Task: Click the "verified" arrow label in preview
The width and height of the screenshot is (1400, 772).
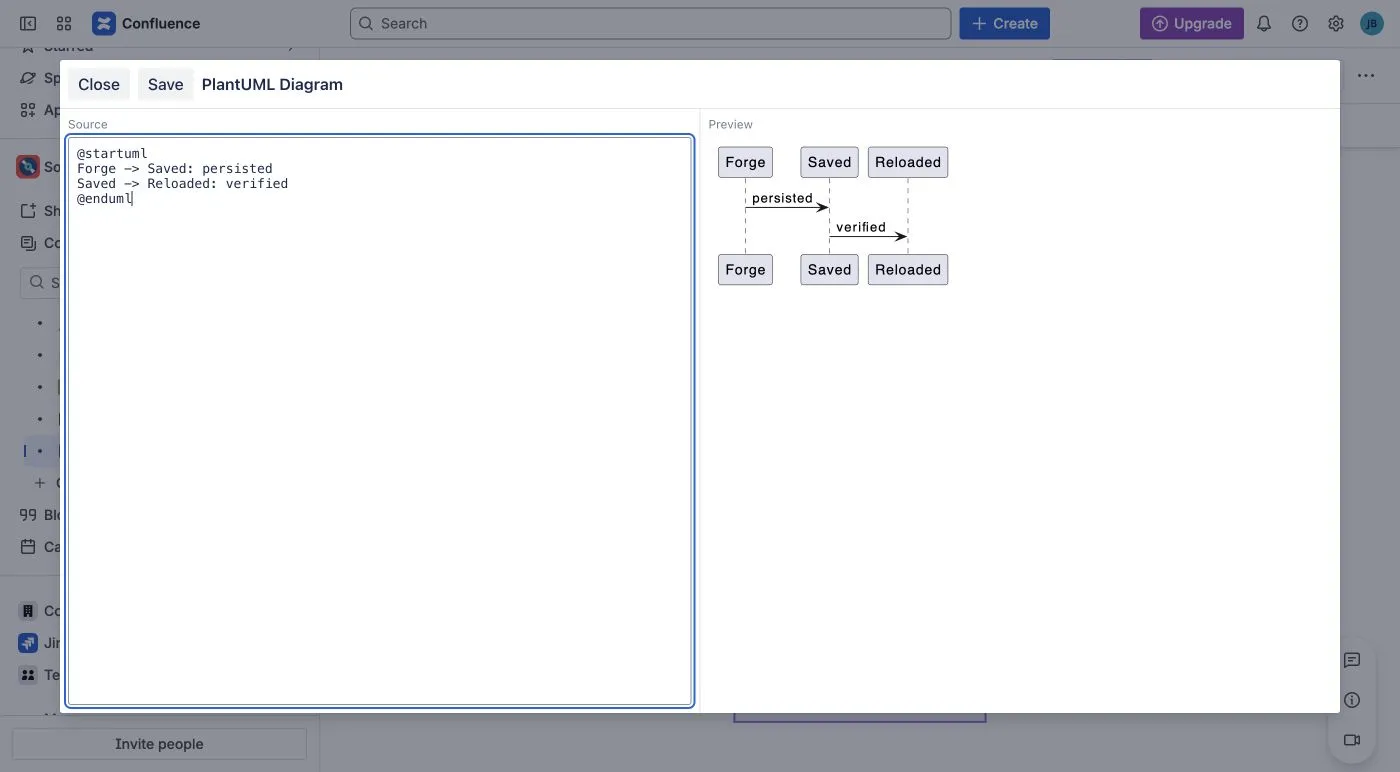Action: point(861,227)
